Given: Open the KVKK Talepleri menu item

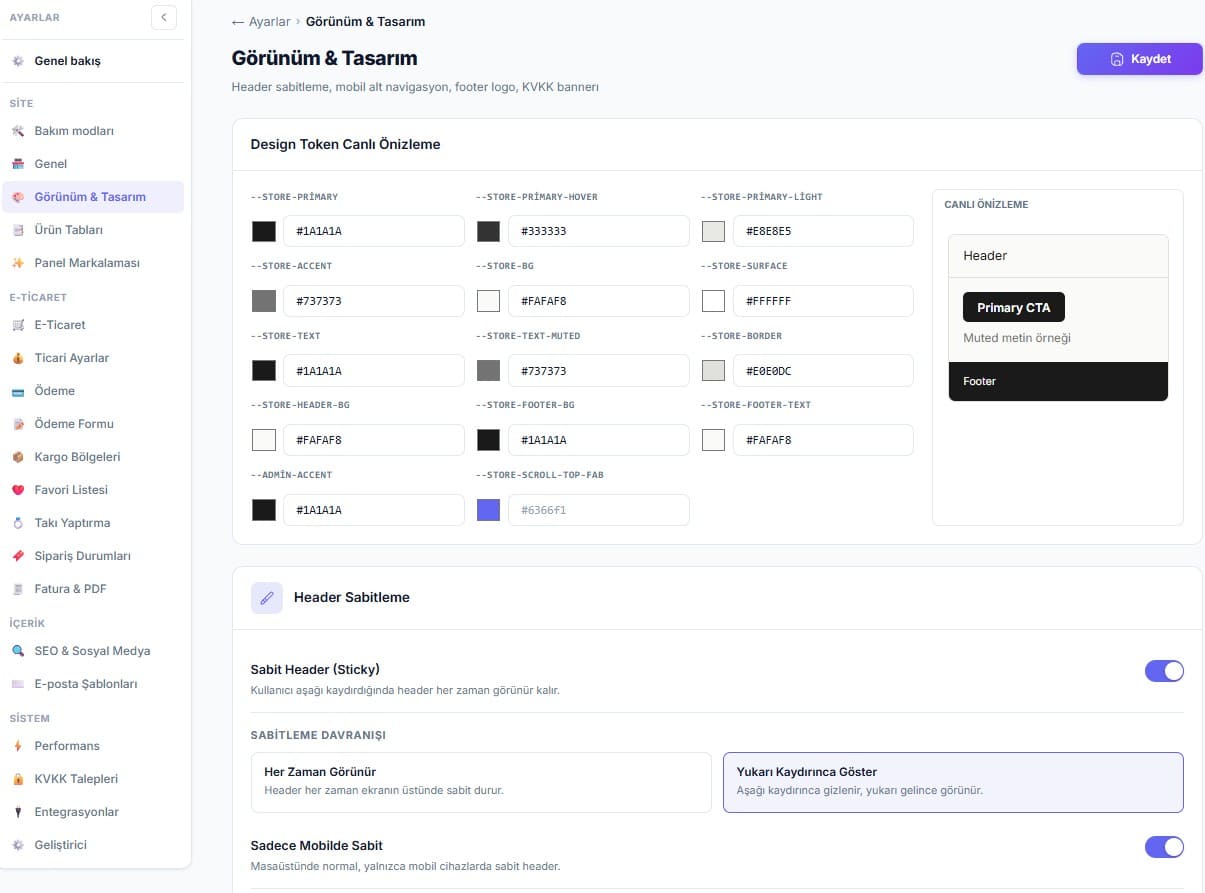Looking at the screenshot, I should tap(93, 779).
